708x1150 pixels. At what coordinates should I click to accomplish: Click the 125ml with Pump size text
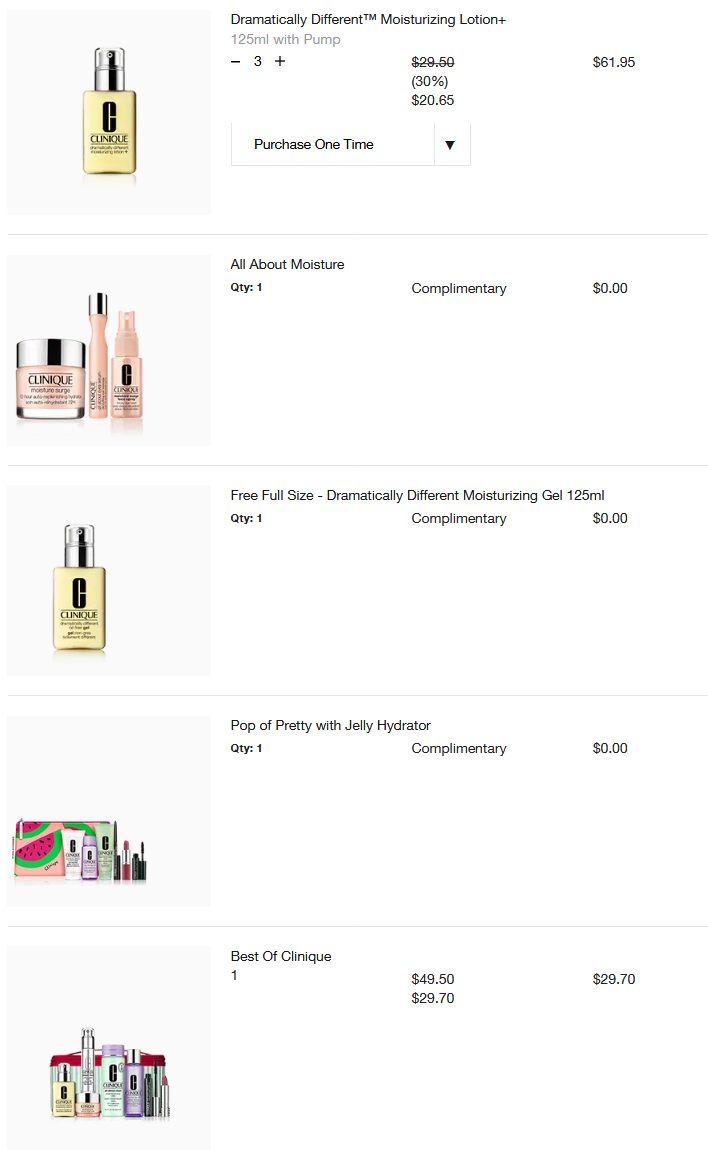click(285, 40)
